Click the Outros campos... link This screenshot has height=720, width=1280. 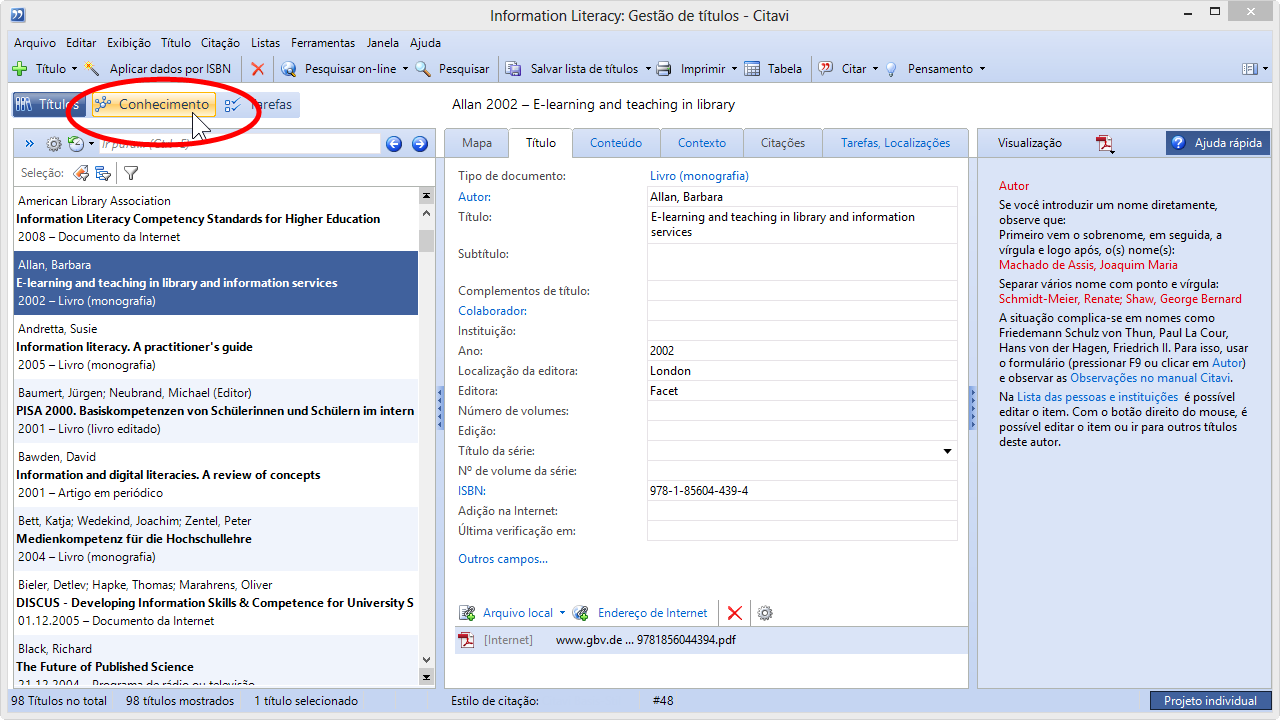click(503, 559)
